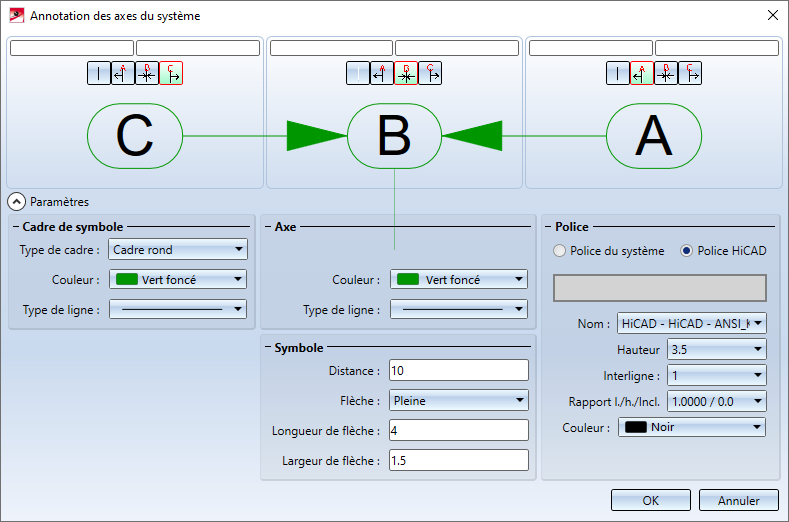Click the OK button
The height and width of the screenshot is (522, 789).
point(651,500)
